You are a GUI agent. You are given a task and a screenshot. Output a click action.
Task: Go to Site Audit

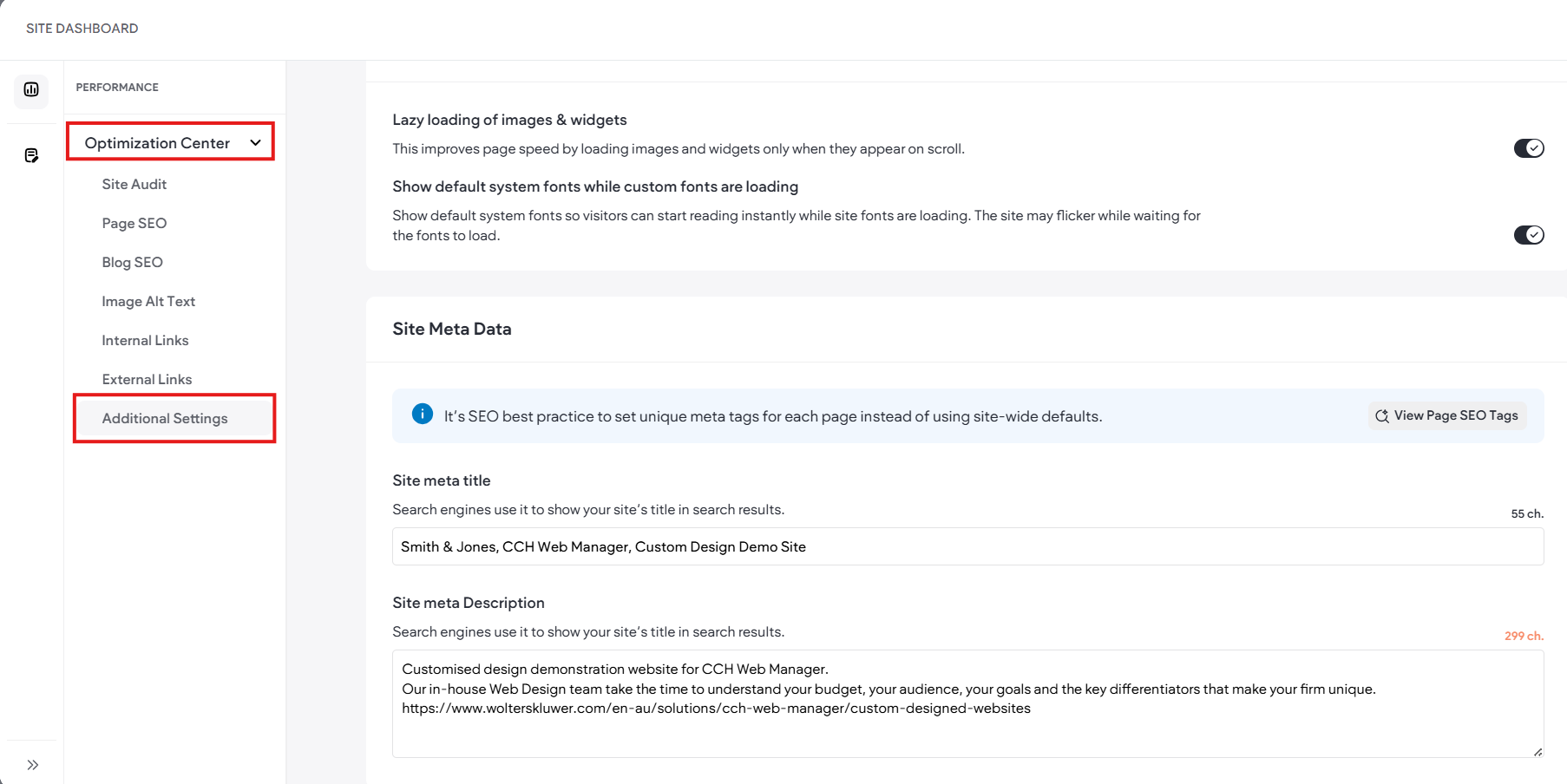[x=134, y=184]
